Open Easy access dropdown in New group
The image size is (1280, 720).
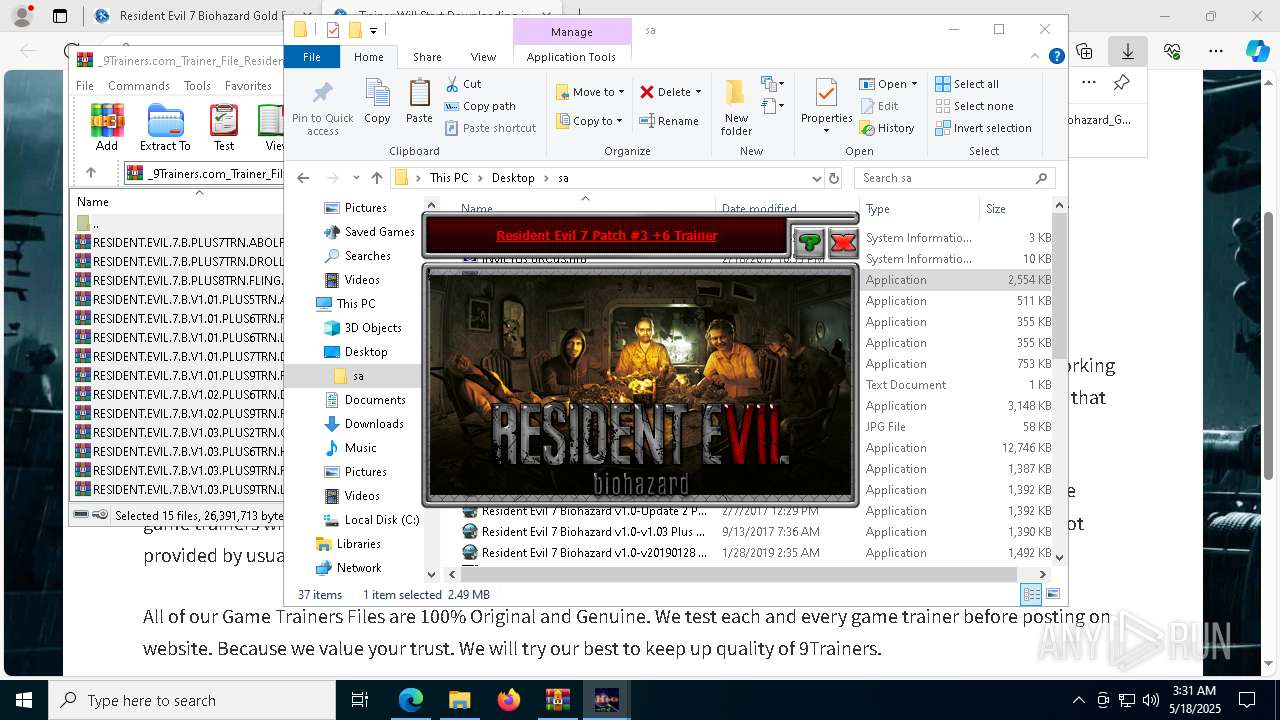(x=771, y=105)
